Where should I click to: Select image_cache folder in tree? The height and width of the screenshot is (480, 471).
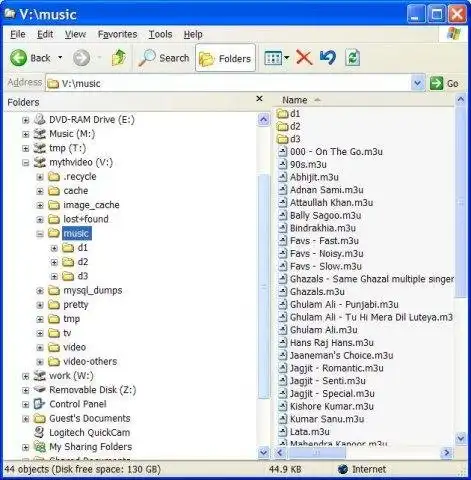91,205
